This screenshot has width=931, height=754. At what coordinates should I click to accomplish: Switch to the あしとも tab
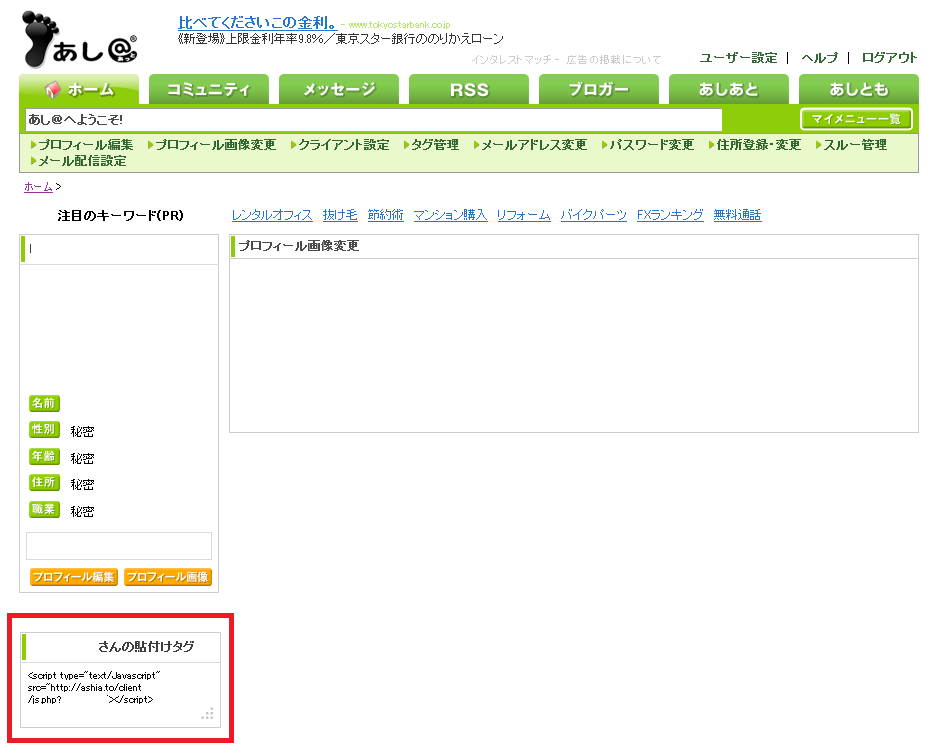point(859,90)
